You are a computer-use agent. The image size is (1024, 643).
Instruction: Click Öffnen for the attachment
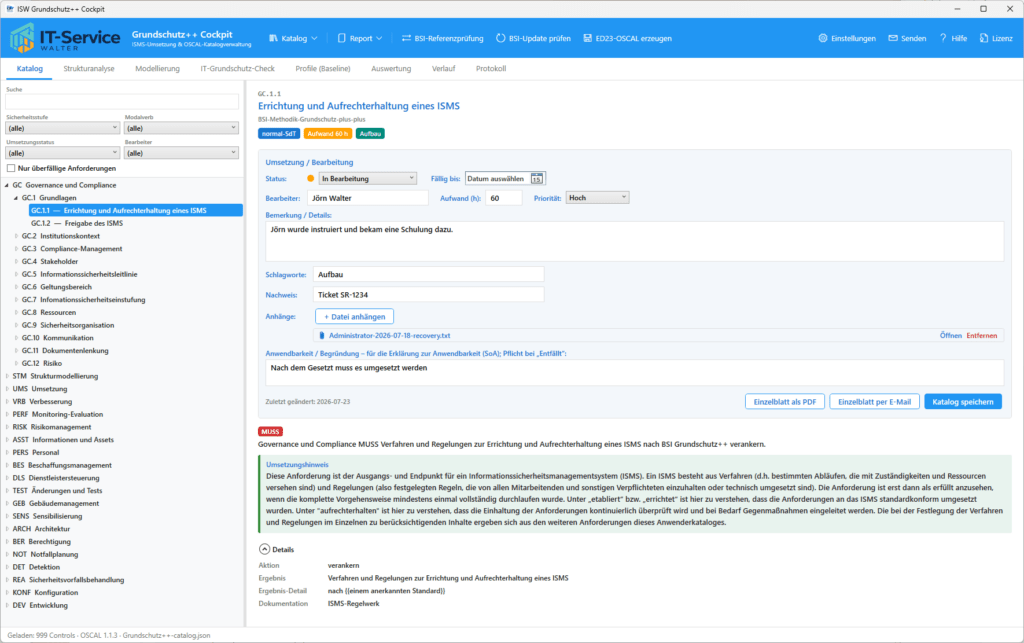pos(950,336)
